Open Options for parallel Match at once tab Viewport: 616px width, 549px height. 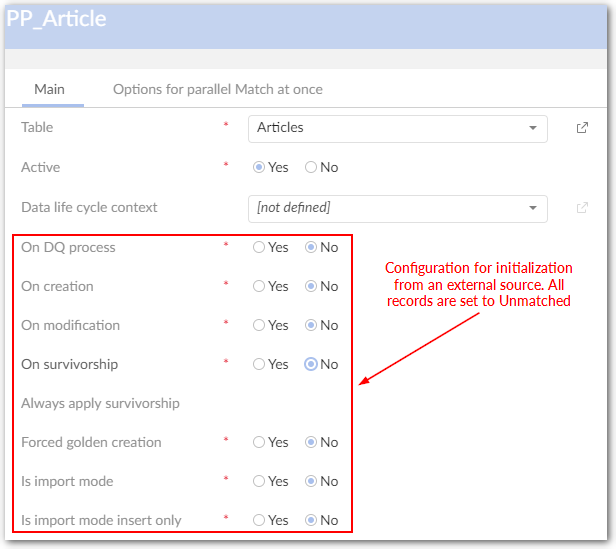coord(217,89)
